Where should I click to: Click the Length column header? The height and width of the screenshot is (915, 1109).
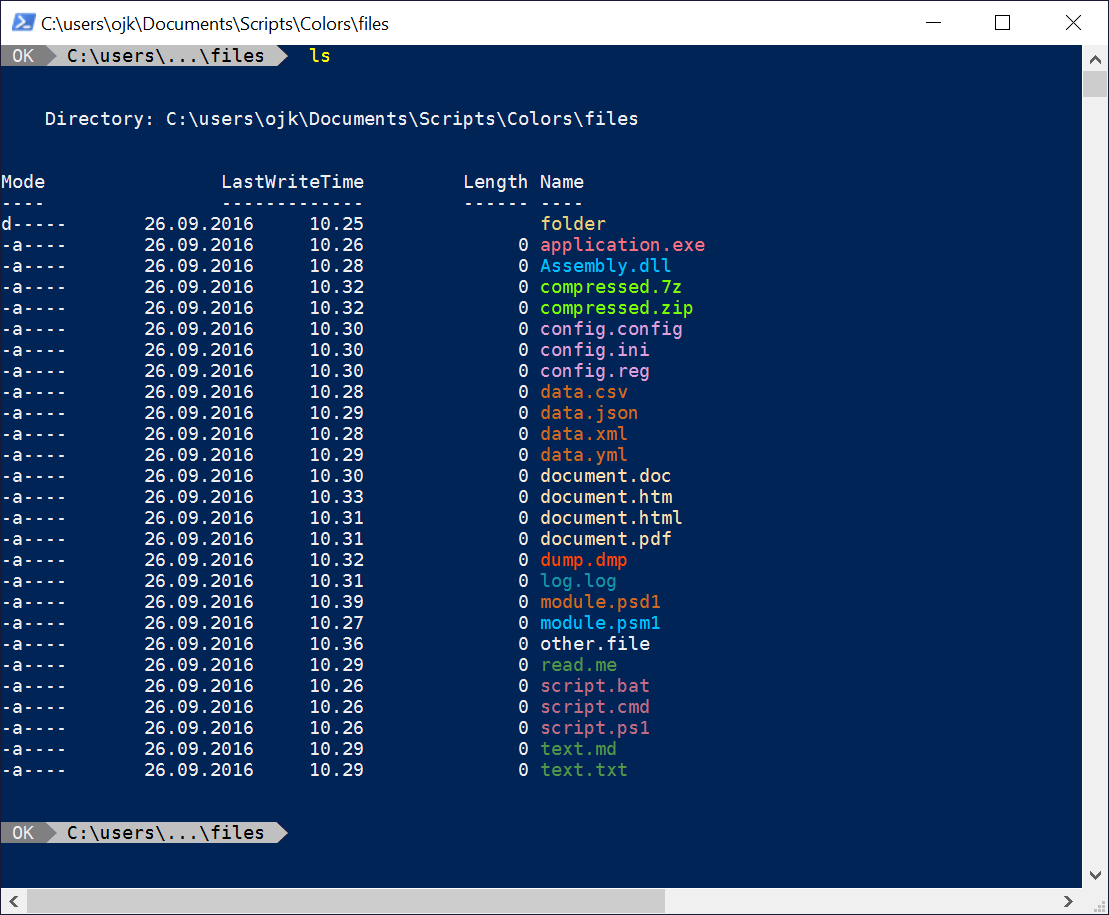[496, 182]
